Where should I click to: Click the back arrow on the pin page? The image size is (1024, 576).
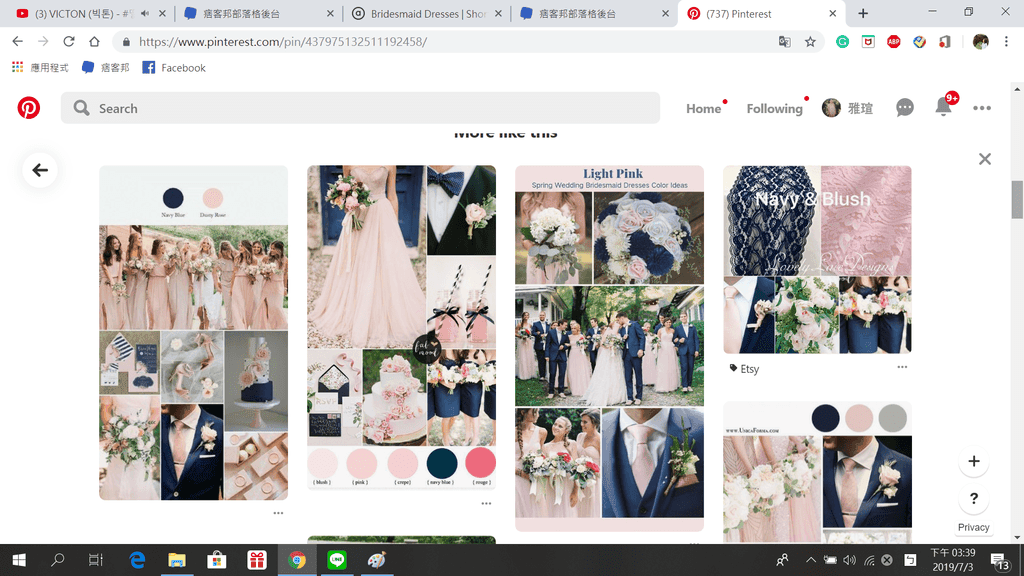[x=40, y=170]
